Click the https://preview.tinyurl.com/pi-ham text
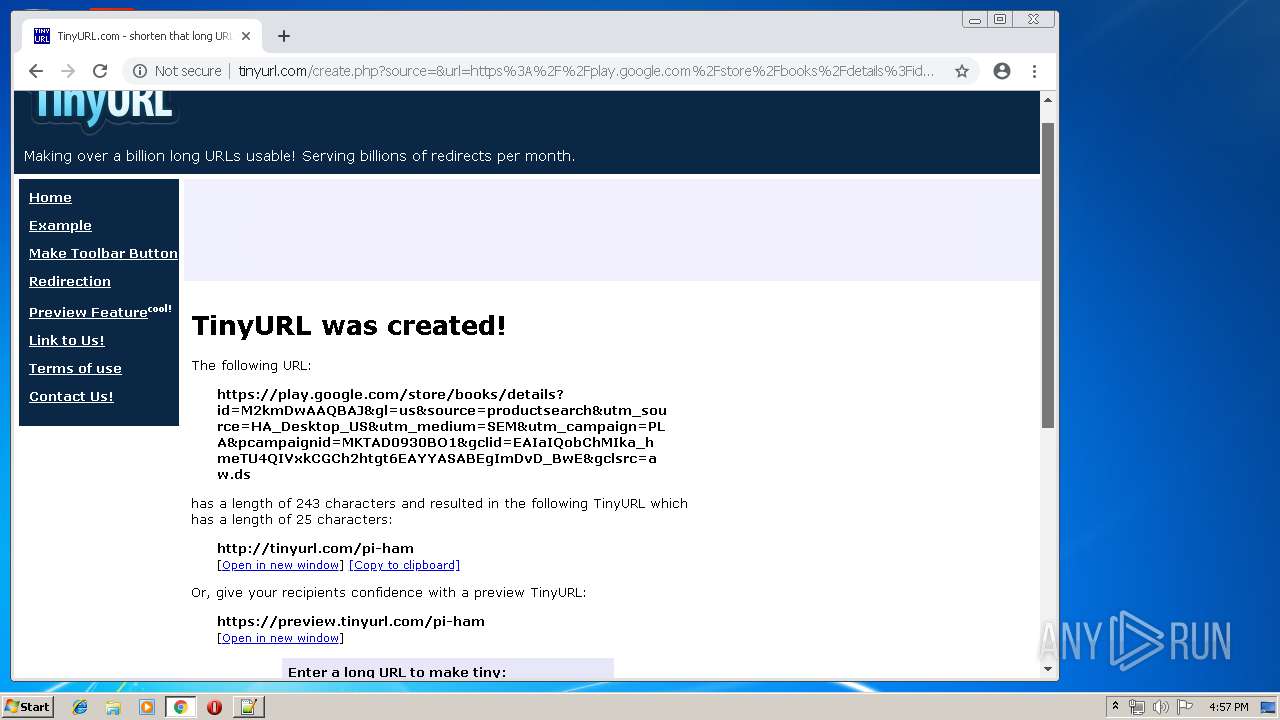Screen dimensions: 1280x720 tap(351, 621)
